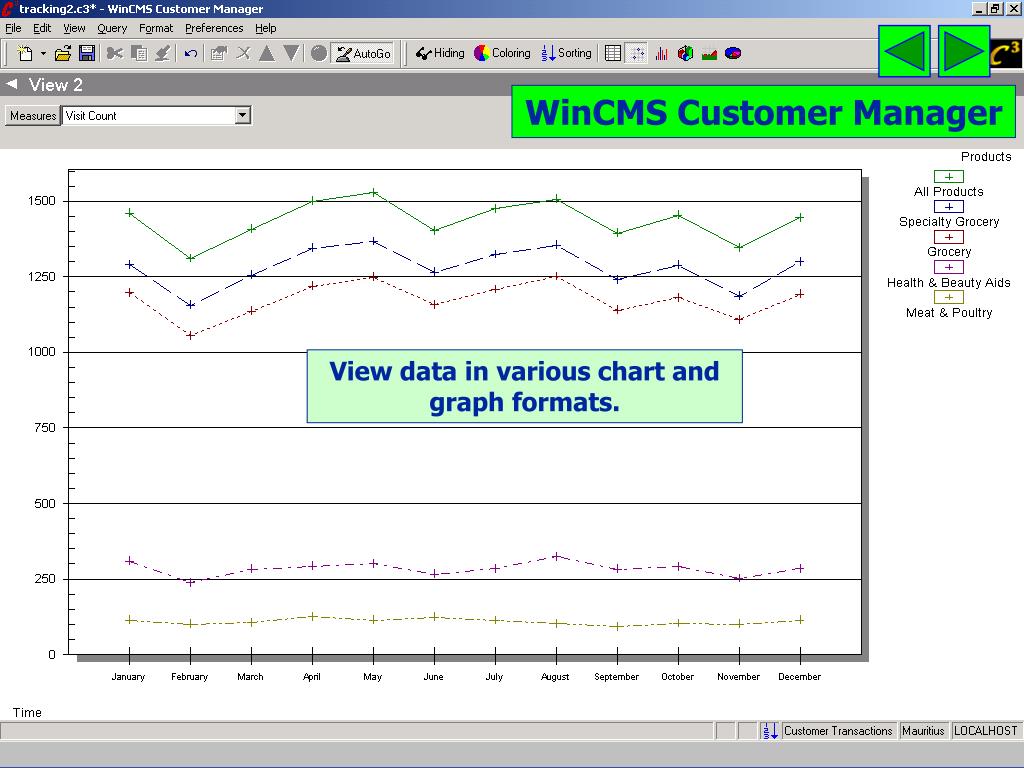Click the Grocery legend swatch

(x=949, y=236)
